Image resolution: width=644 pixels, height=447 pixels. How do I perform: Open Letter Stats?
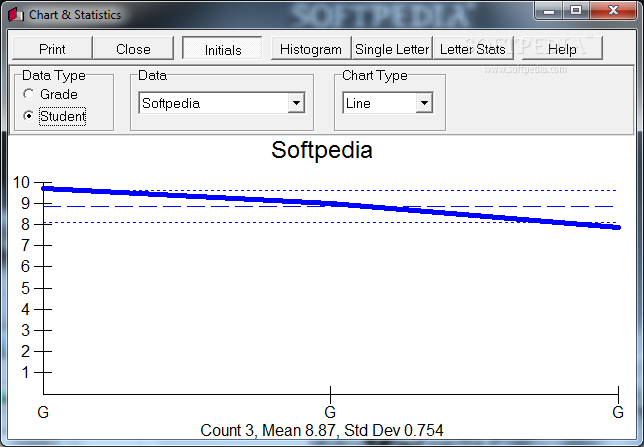(473, 49)
